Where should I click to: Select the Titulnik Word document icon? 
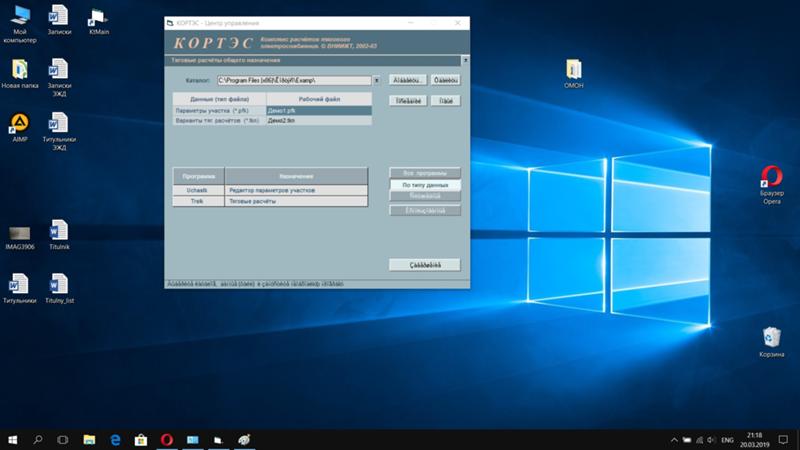click(59, 235)
